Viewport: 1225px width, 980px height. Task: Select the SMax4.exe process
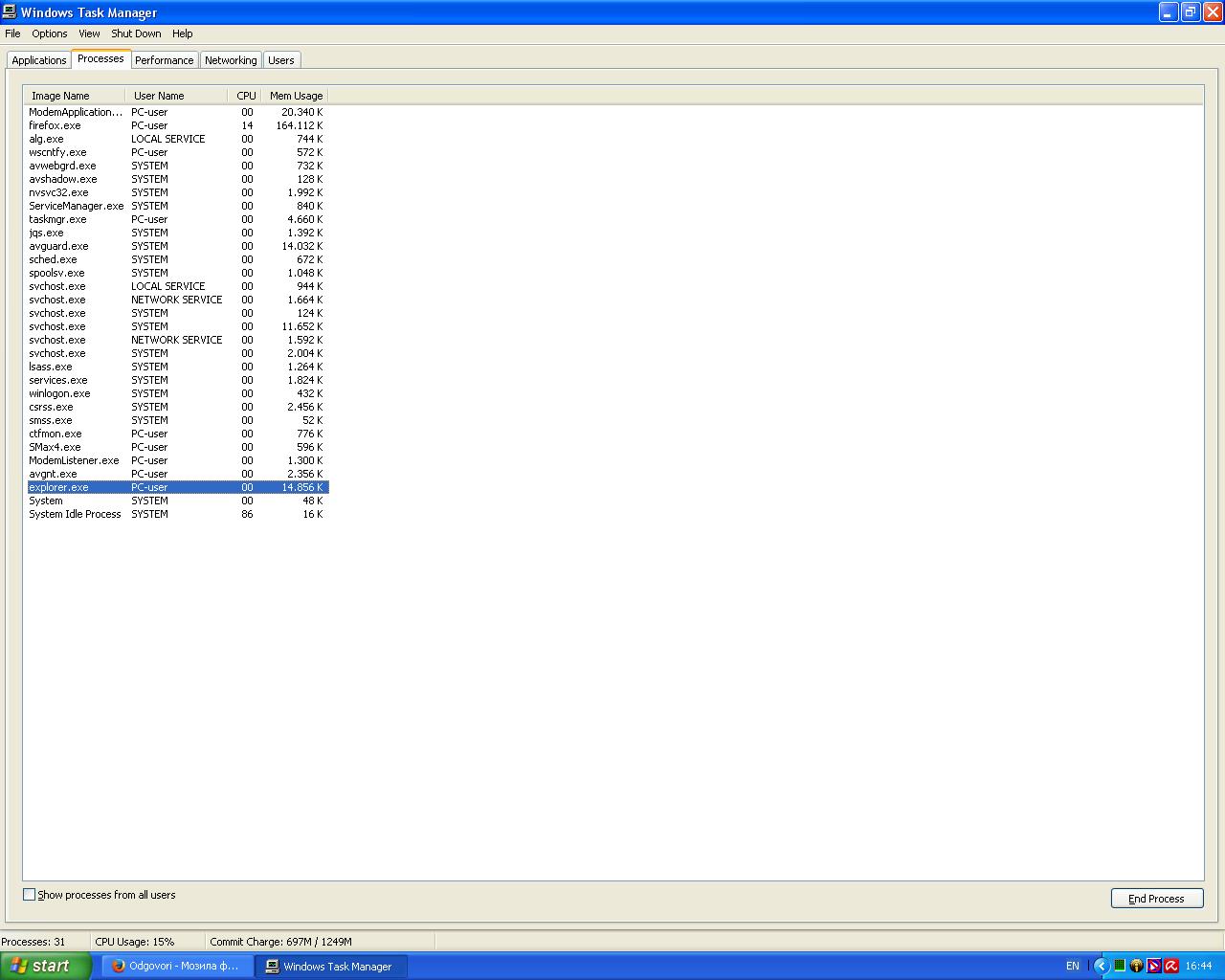[x=177, y=447]
